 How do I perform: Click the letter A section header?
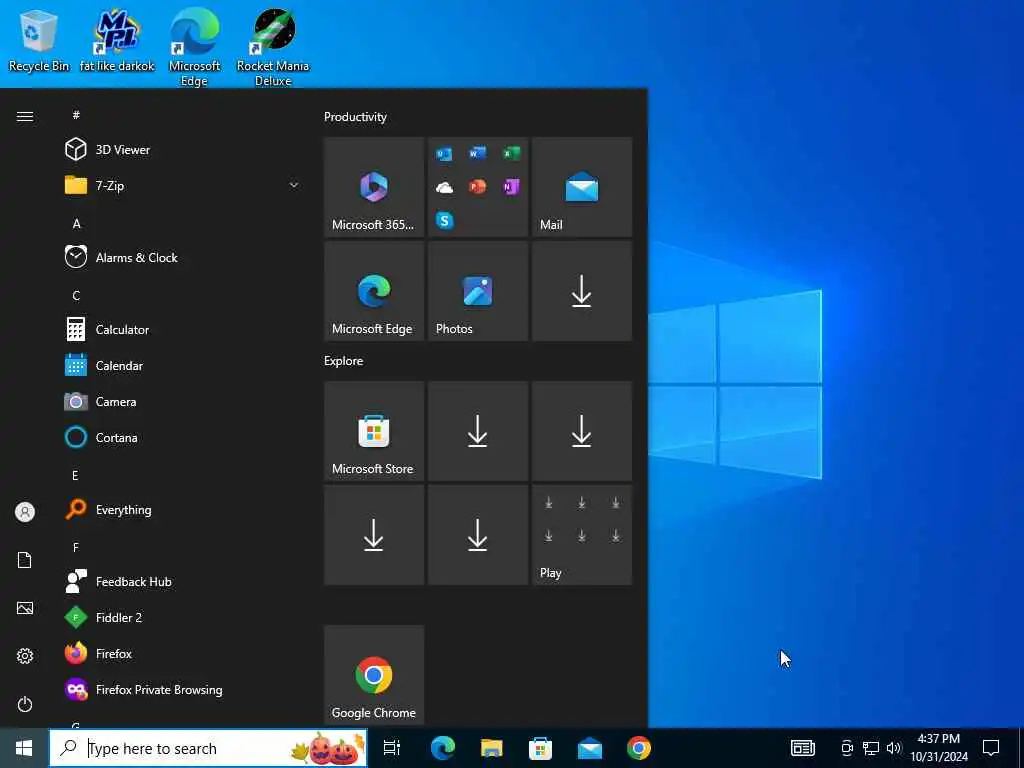76,223
